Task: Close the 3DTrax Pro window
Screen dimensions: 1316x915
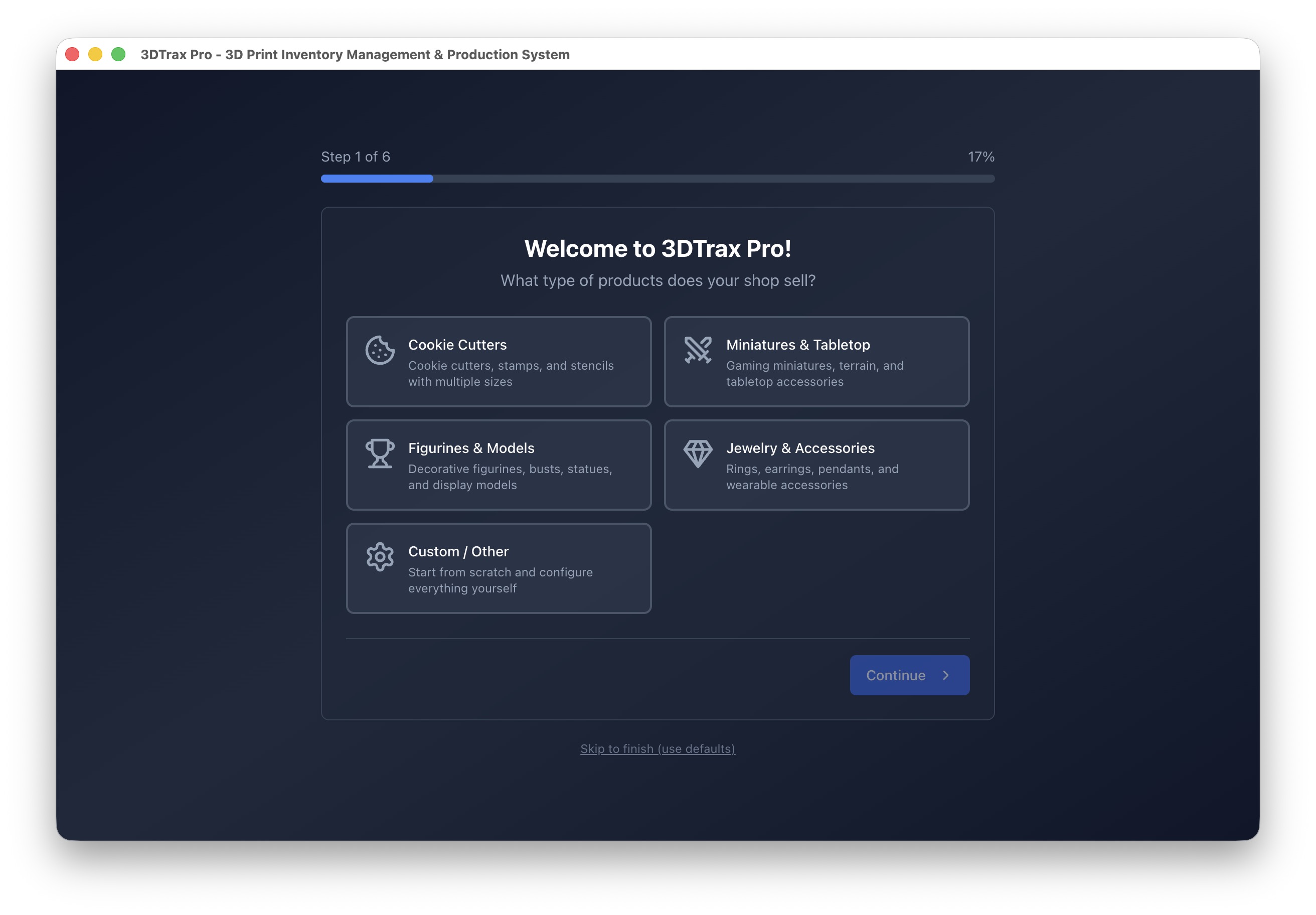Action: point(72,55)
